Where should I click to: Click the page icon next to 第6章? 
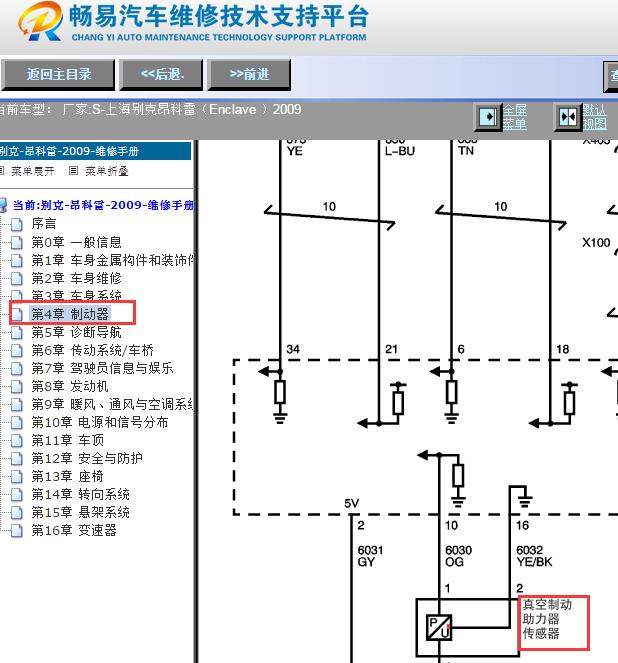[16, 351]
